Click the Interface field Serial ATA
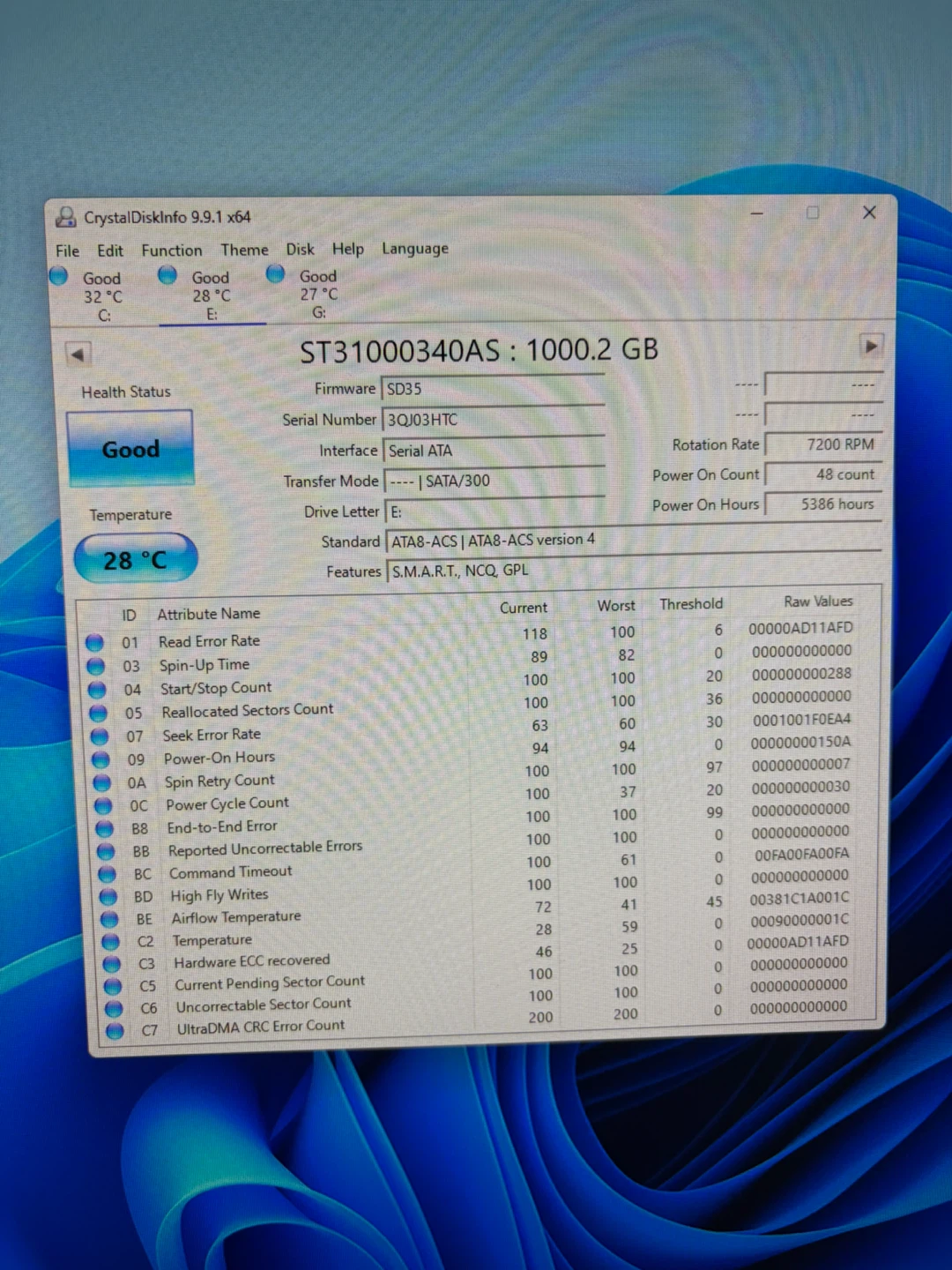Screen dimensions: 952x1270 click(x=494, y=451)
